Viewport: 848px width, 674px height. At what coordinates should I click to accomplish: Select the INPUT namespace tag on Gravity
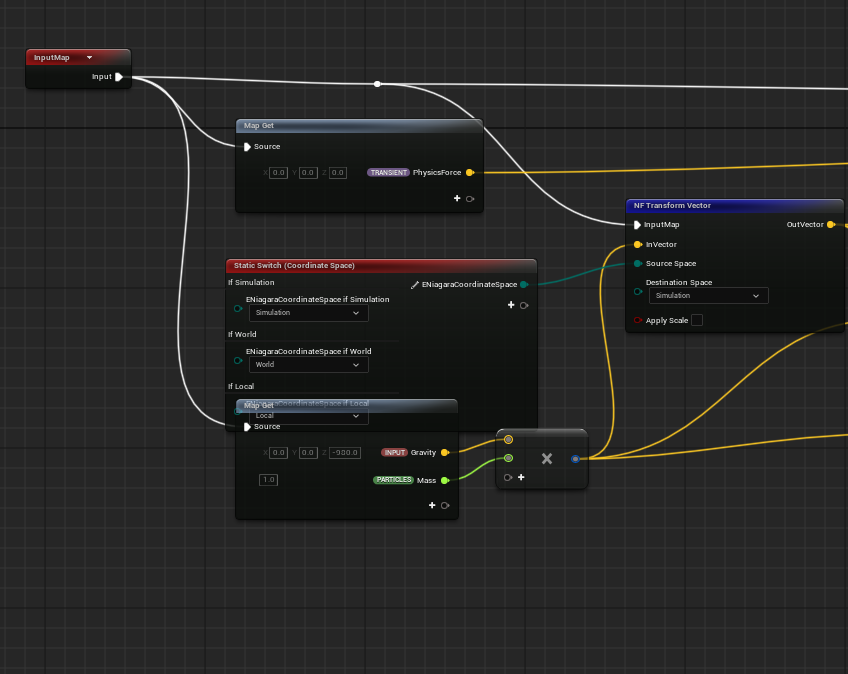click(x=394, y=452)
